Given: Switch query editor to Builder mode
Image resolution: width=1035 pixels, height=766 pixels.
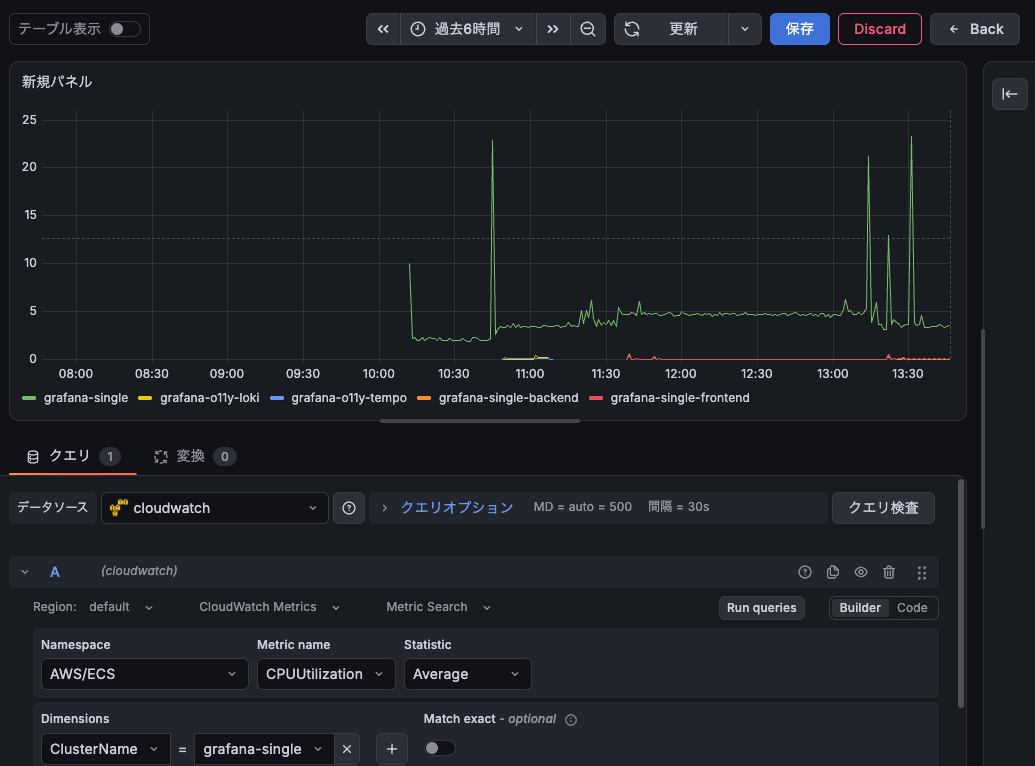Looking at the screenshot, I should click(859, 608).
